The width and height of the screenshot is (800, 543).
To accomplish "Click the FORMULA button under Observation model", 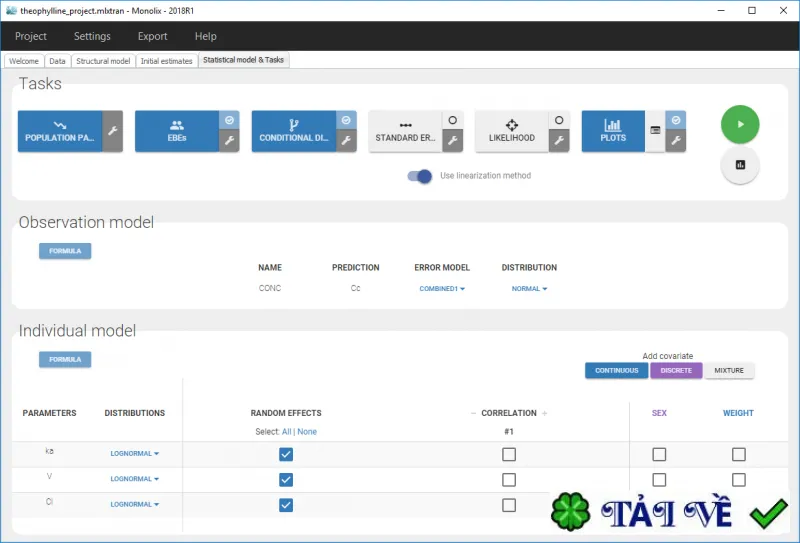I will point(65,251).
